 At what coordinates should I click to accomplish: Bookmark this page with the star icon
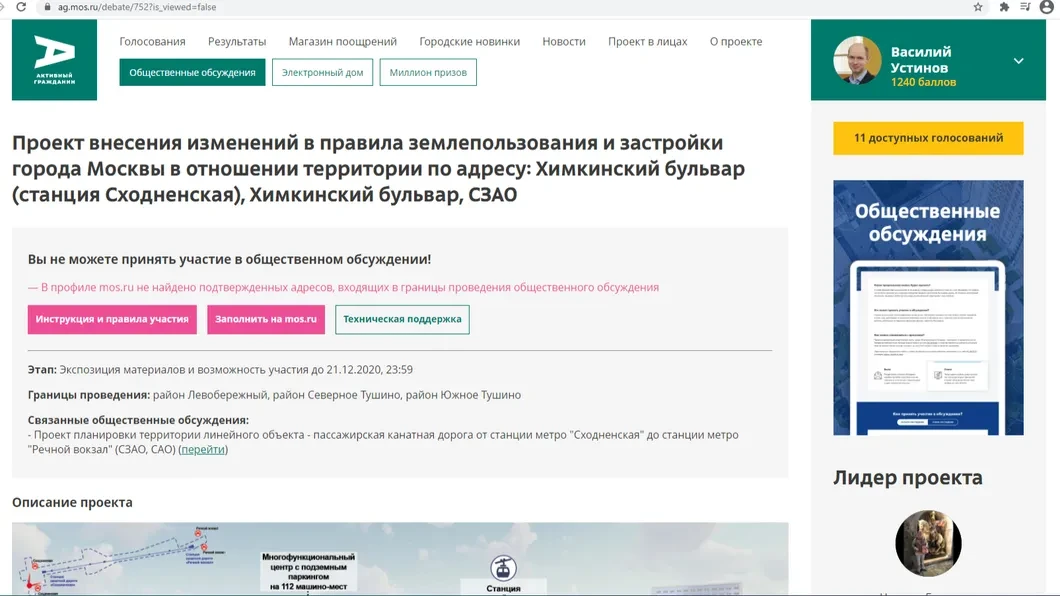pyautogui.click(x=978, y=7)
